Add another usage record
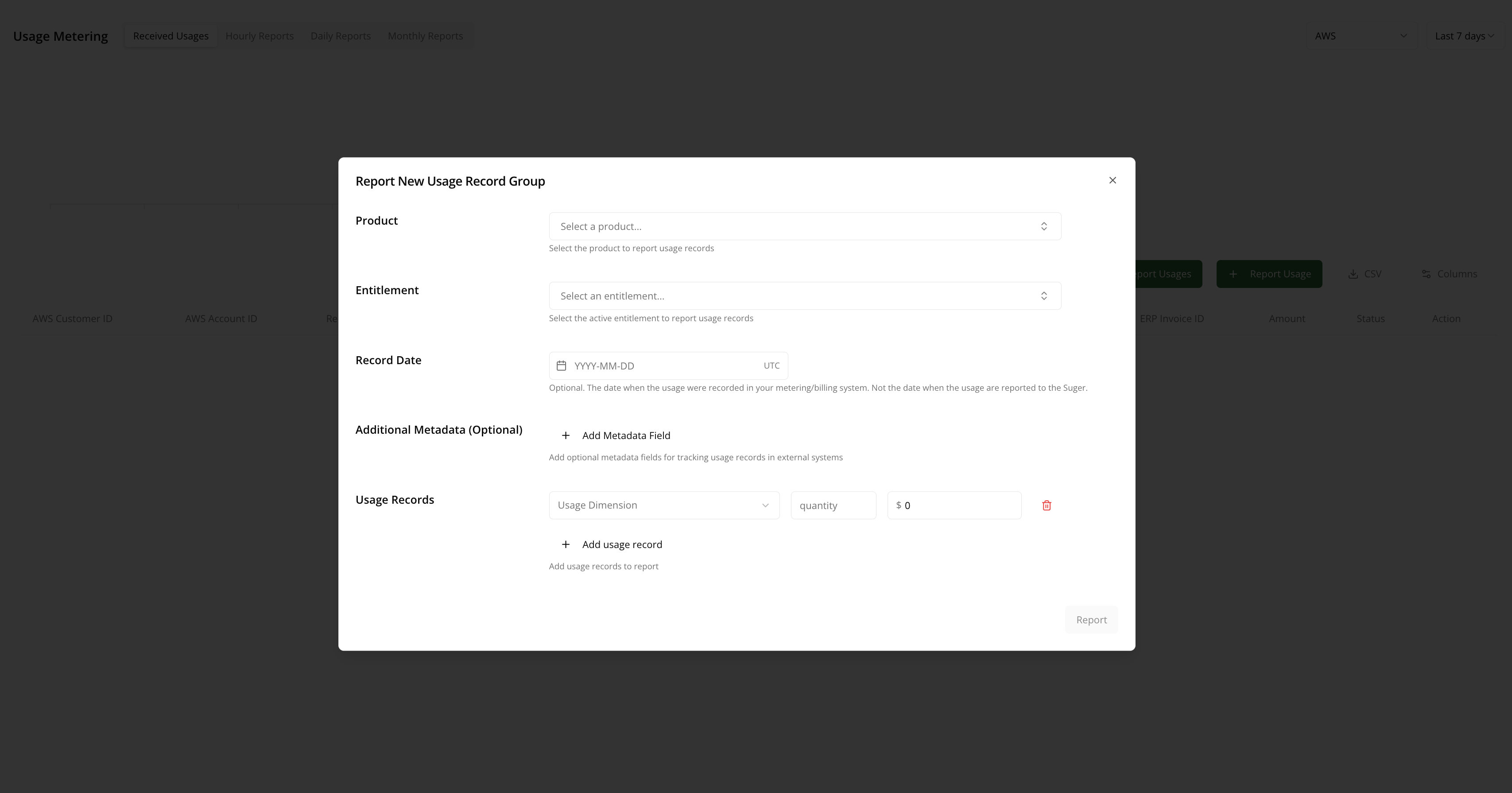 click(611, 545)
